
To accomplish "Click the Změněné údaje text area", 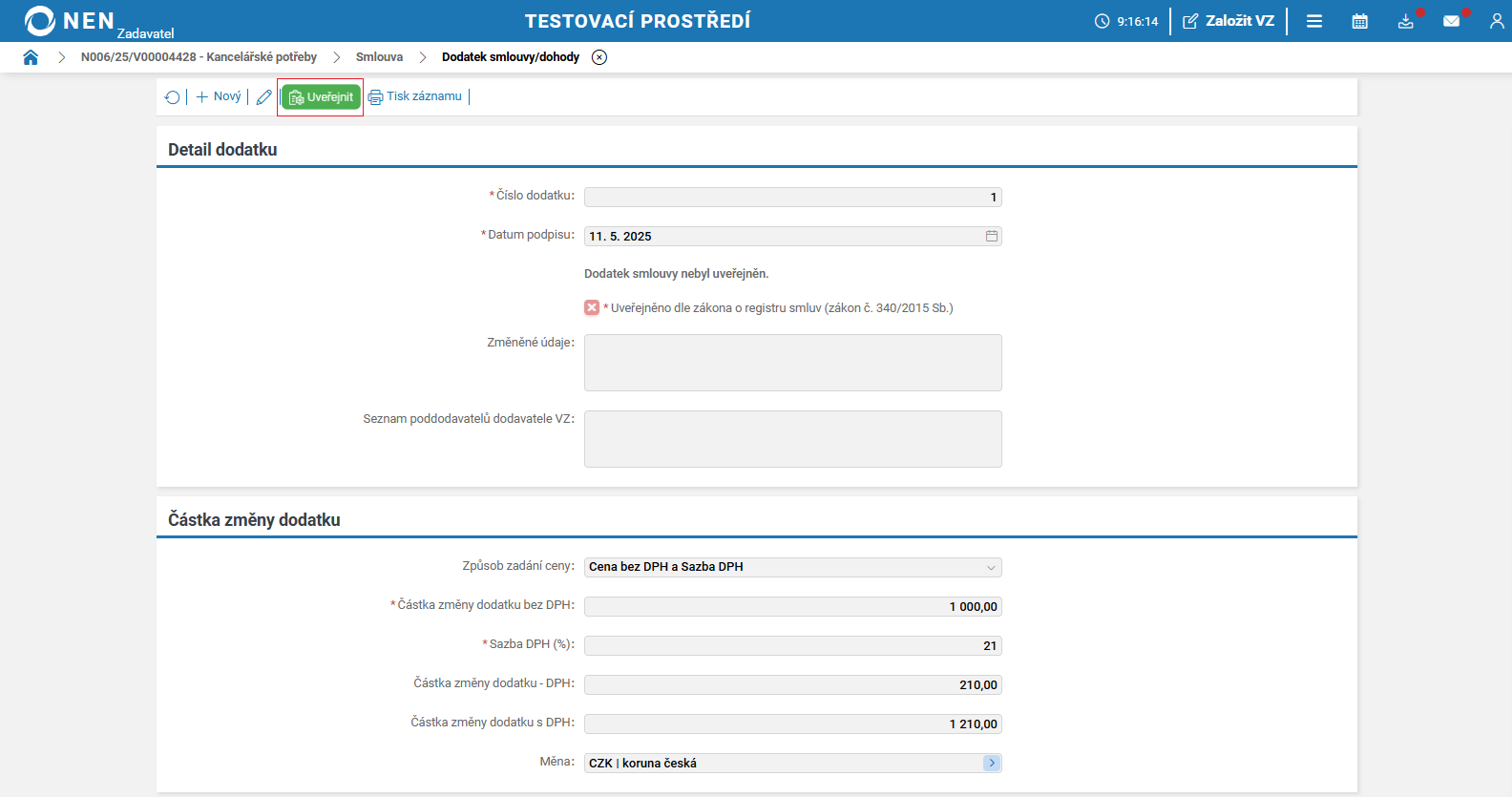I will 793,363.
